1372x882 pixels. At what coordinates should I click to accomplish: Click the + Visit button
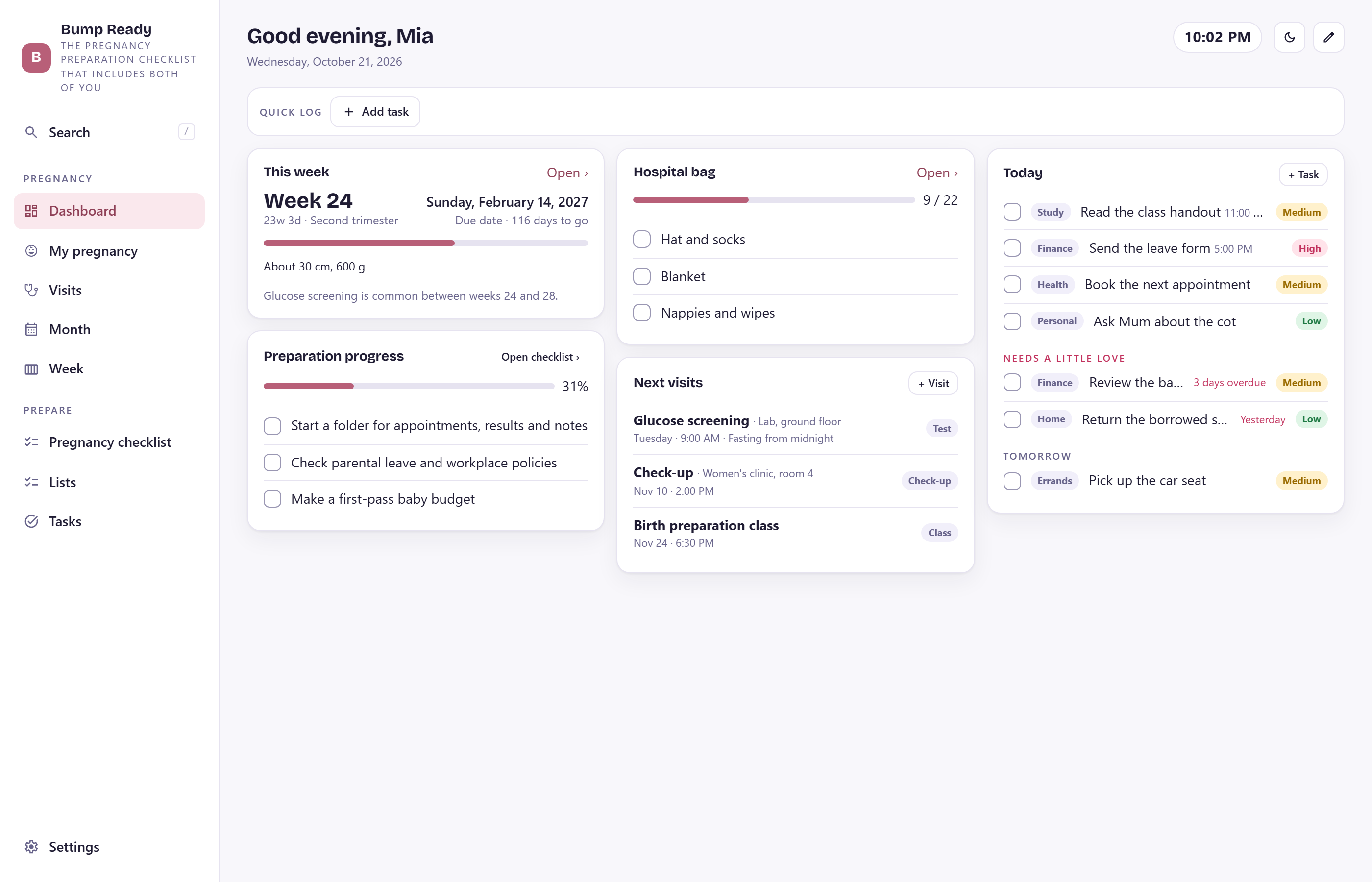click(x=933, y=383)
